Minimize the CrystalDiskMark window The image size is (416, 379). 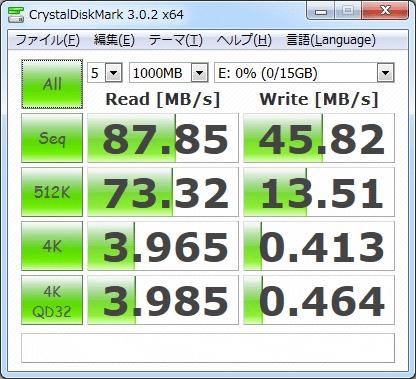(321, 12)
